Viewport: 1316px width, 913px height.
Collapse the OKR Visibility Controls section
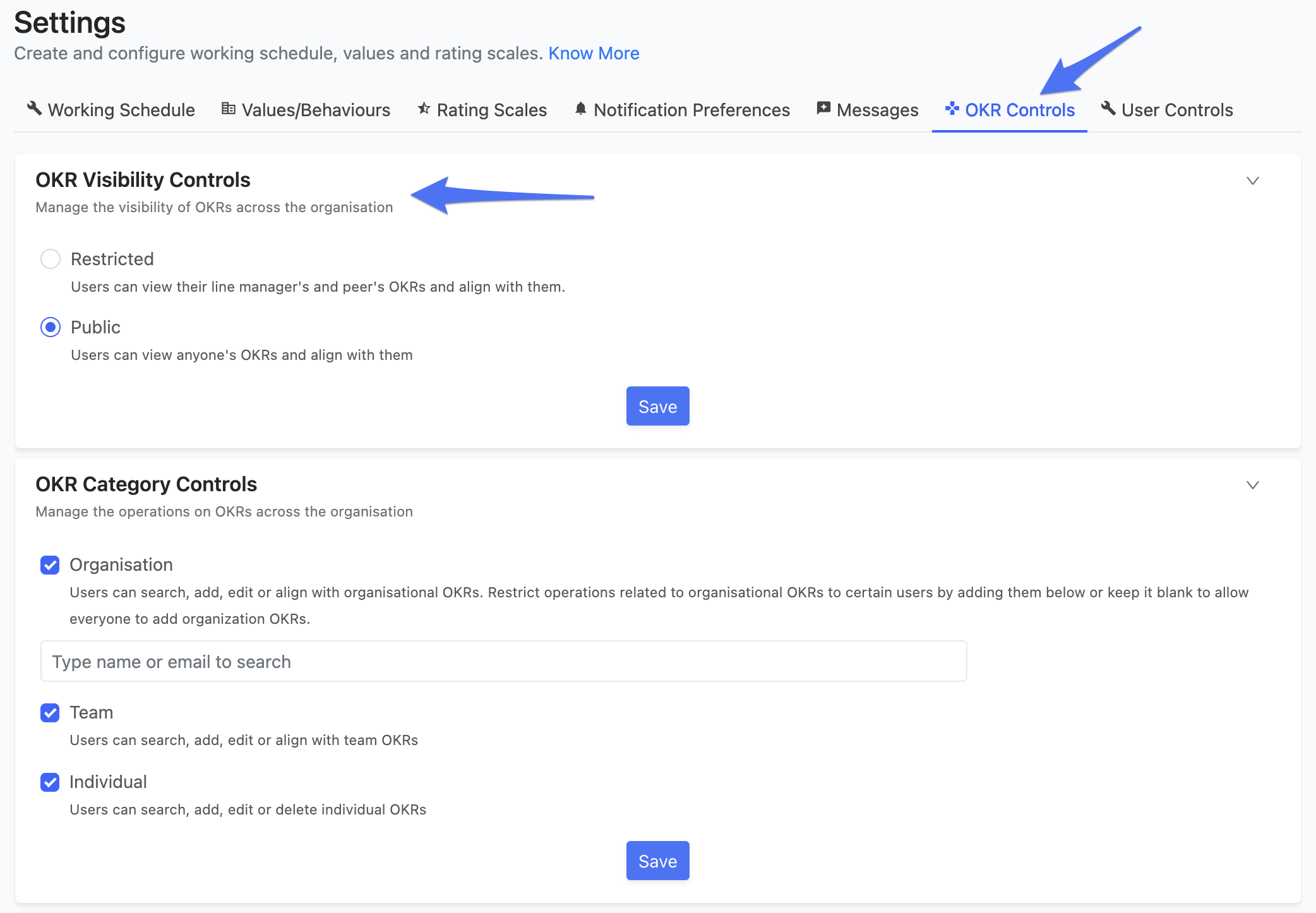click(x=1253, y=181)
